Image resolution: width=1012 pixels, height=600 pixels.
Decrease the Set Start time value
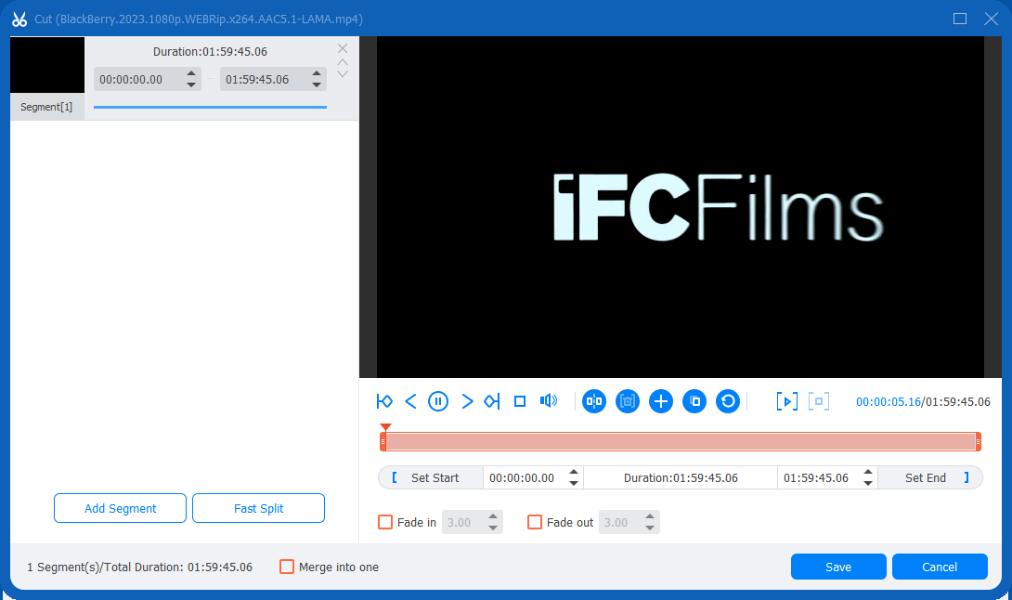(x=573, y=483)
